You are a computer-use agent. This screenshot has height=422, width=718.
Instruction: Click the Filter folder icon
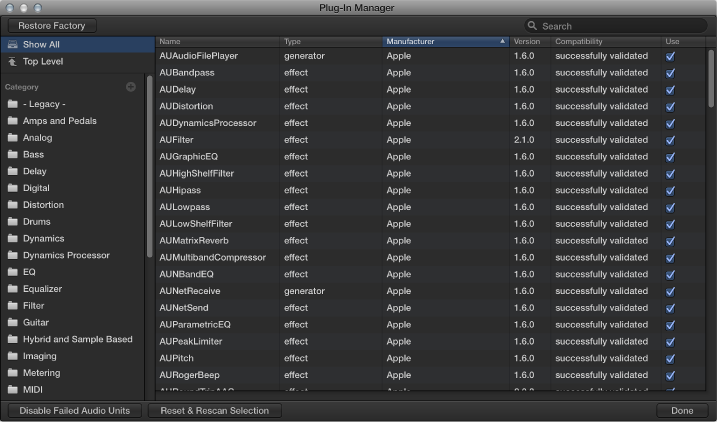[x=13, y=305]
